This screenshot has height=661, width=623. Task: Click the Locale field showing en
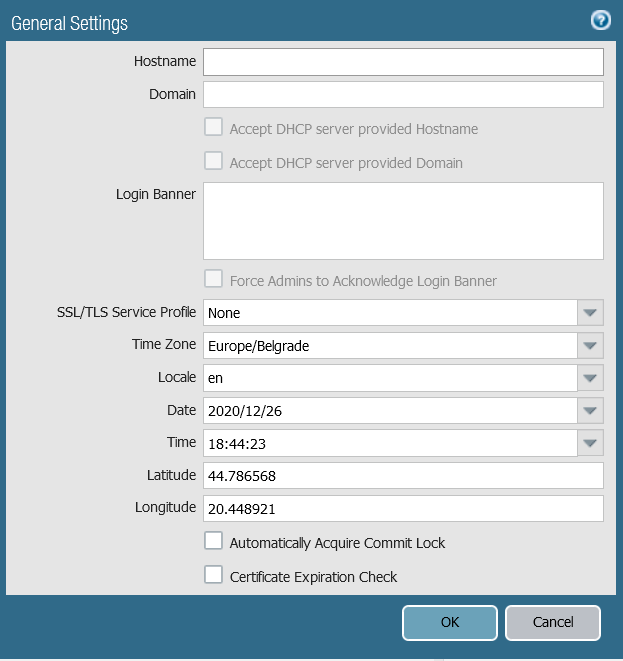pos(390,378)
